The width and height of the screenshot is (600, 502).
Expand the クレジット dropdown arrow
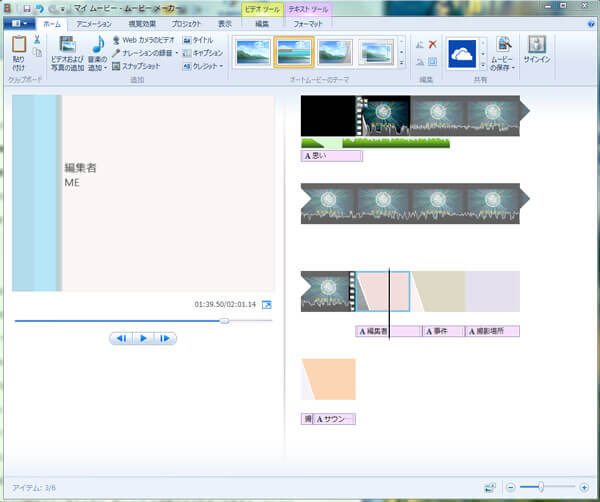pos(221,66)
